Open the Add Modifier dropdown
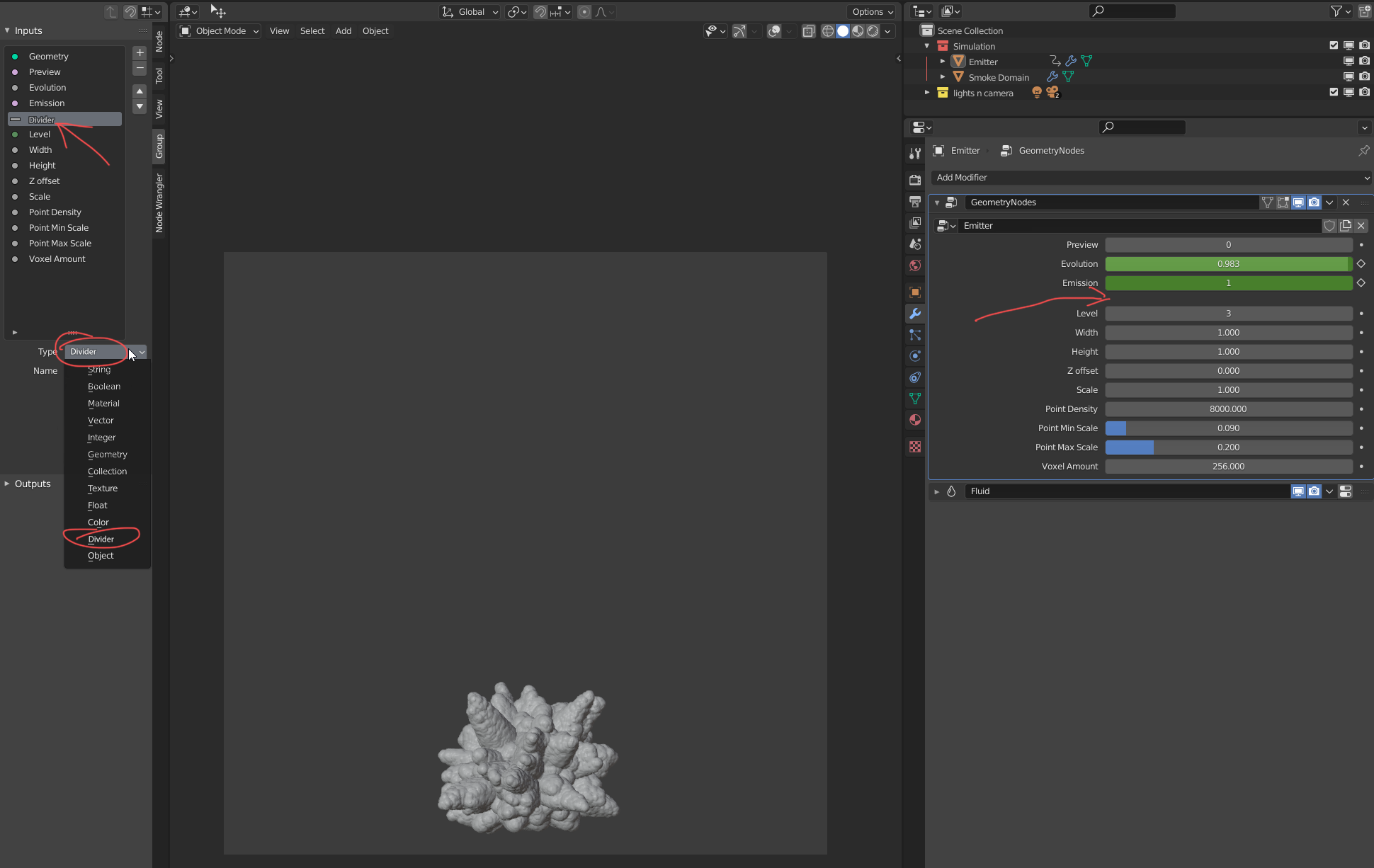The width and height of the screenshot is (1374, 868). tap(1152, 178)
